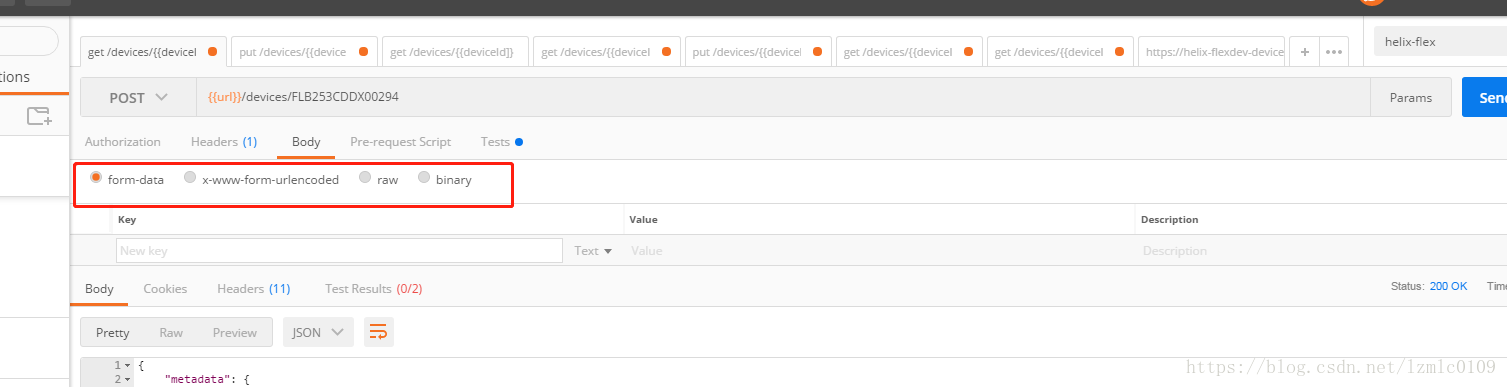Open the Text type dropdown in key row
This screenshot has width=1507, height=387.
click(593, 251)
